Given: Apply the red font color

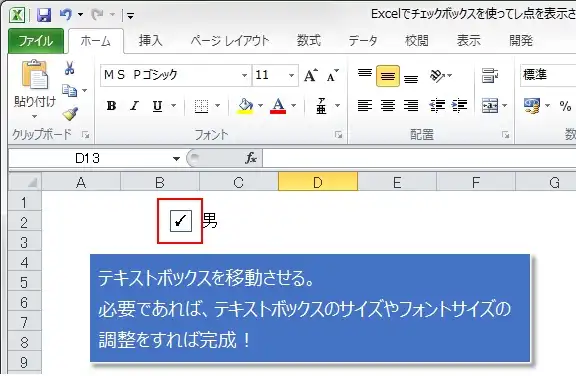Looking at the screenshot, I should coord(278,106).
